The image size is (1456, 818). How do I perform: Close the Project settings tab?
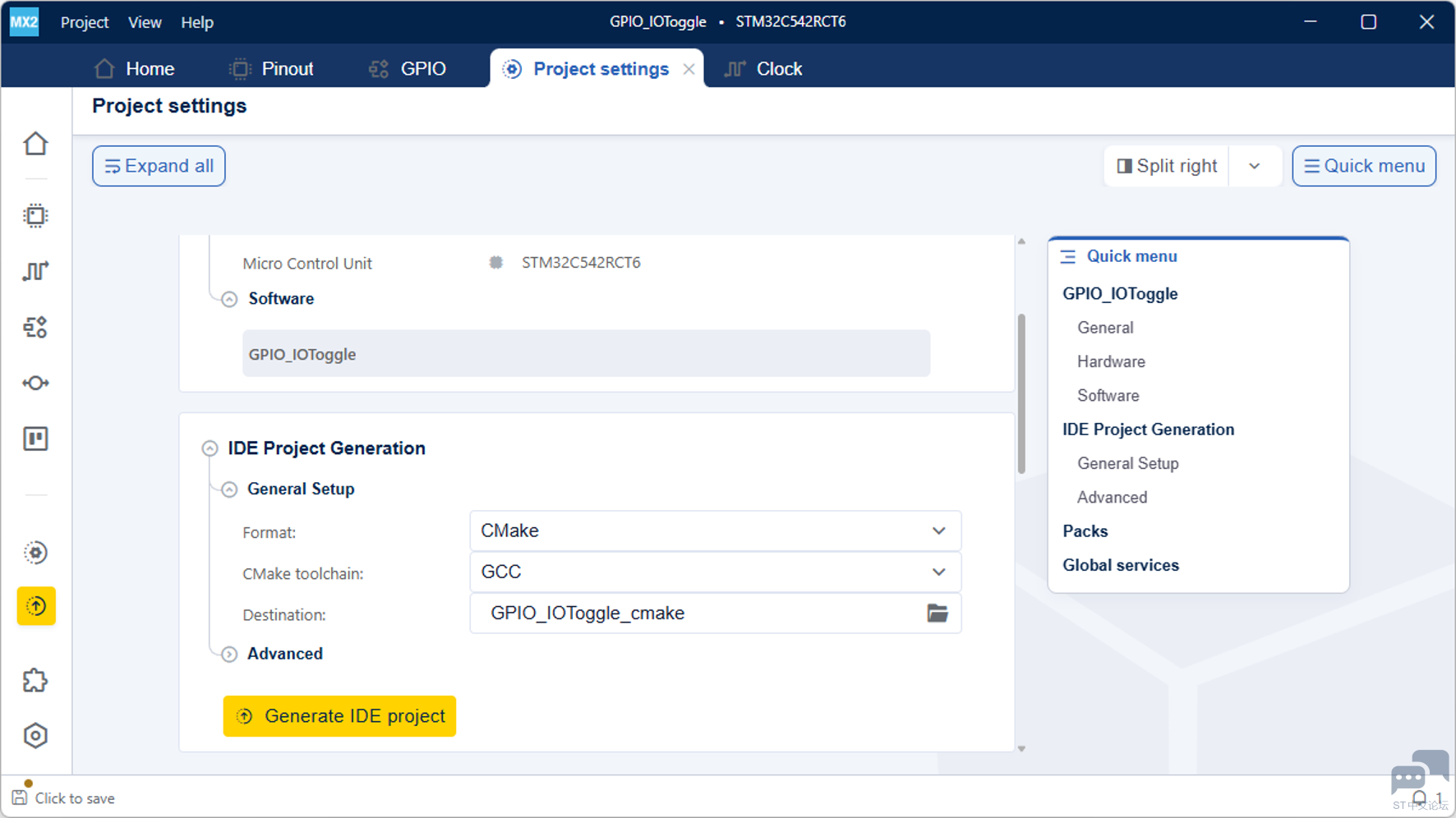[x=689, y=69]
